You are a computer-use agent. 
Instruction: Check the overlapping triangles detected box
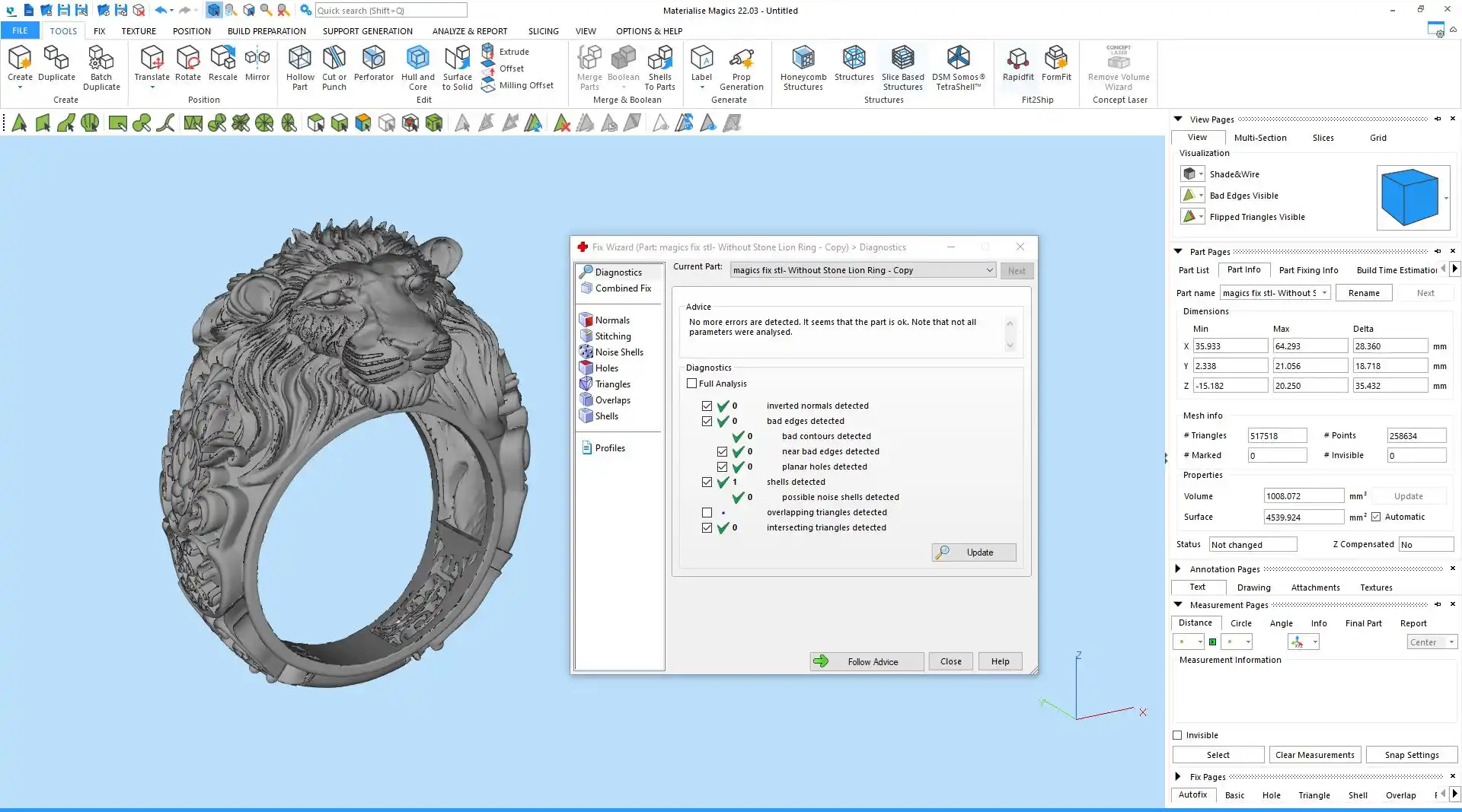[x=707, y=512]
